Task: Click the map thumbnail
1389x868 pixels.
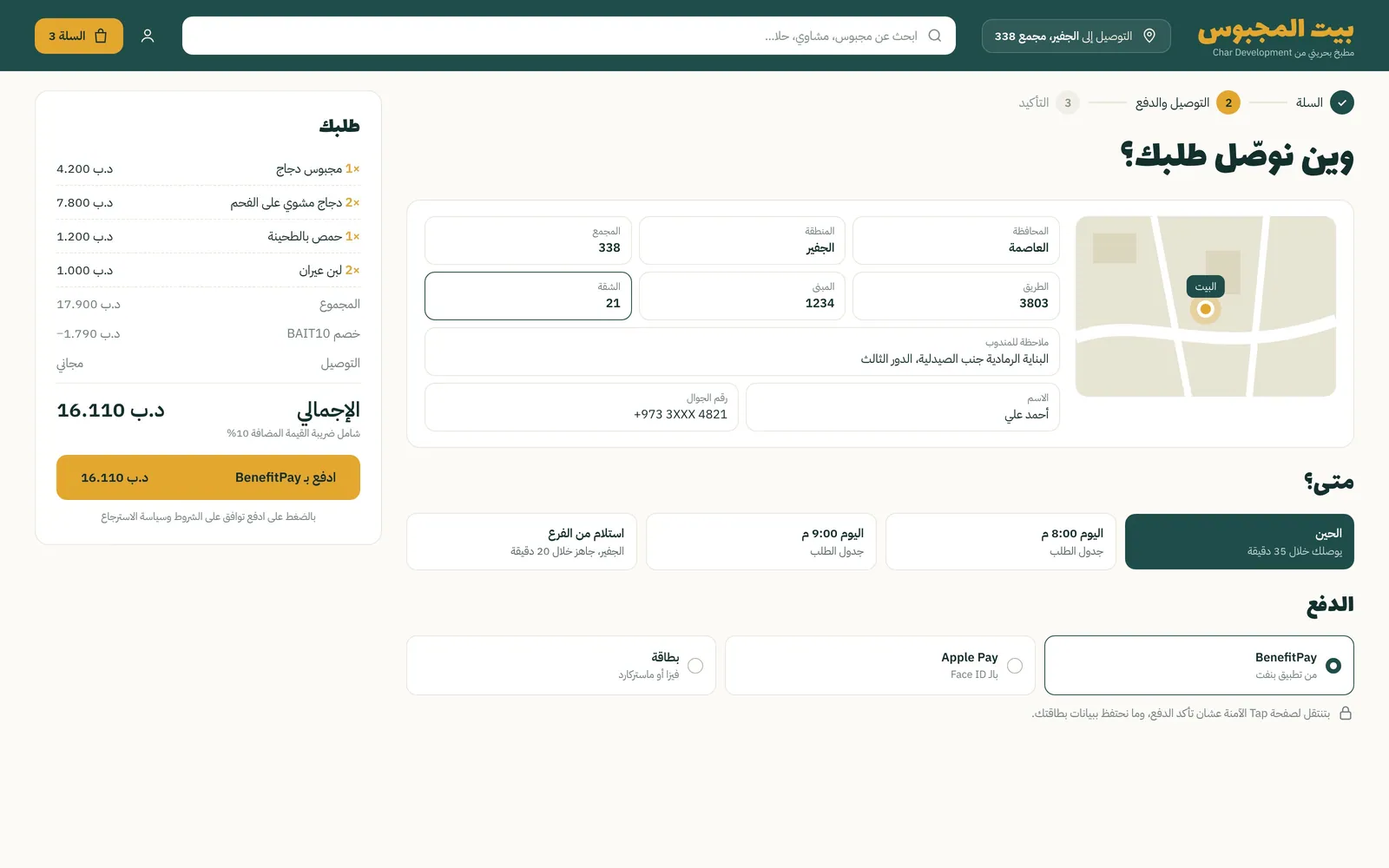Action: tap(1205, 306)
